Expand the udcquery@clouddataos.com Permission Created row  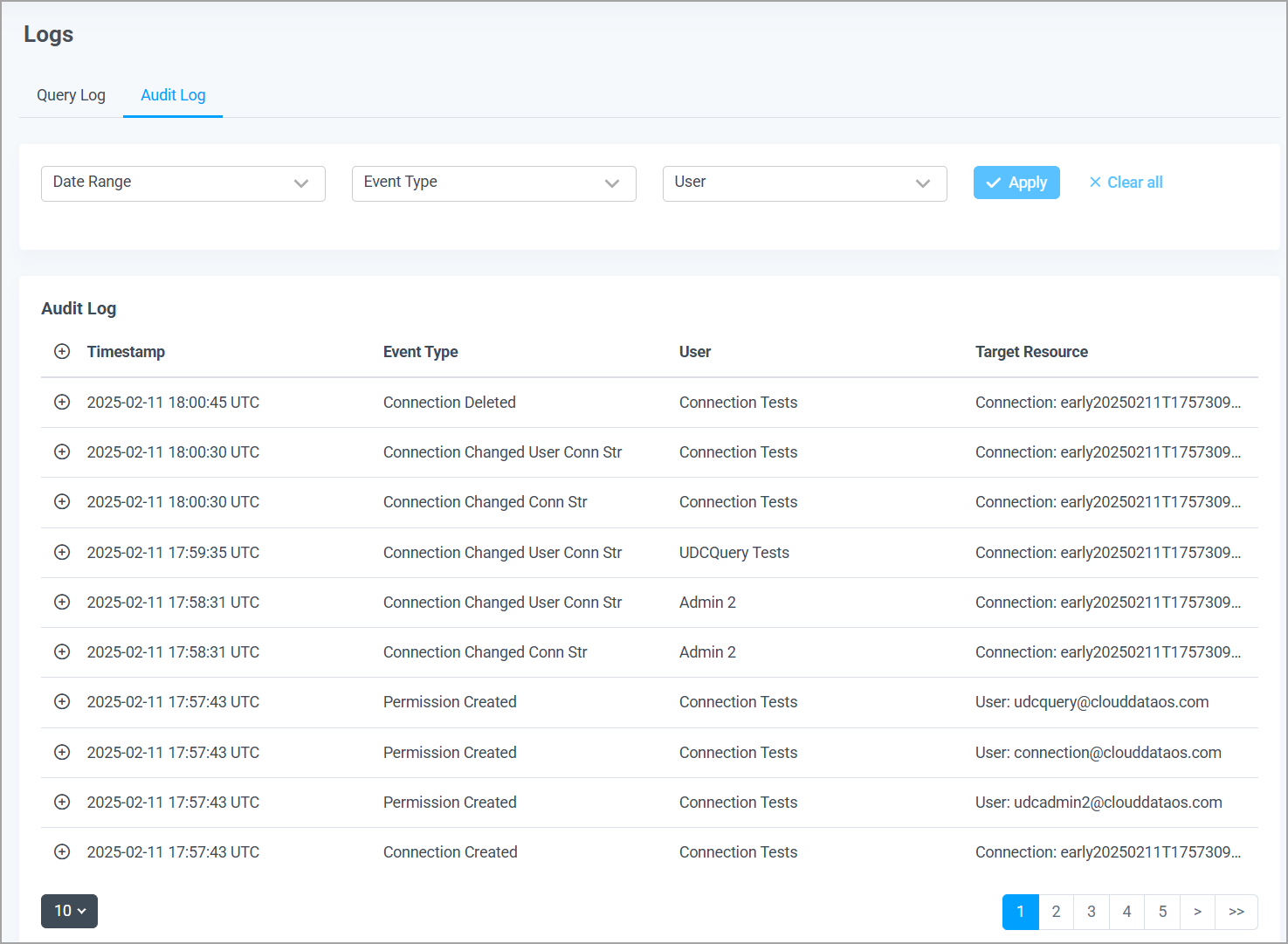(x=62, y=701)
